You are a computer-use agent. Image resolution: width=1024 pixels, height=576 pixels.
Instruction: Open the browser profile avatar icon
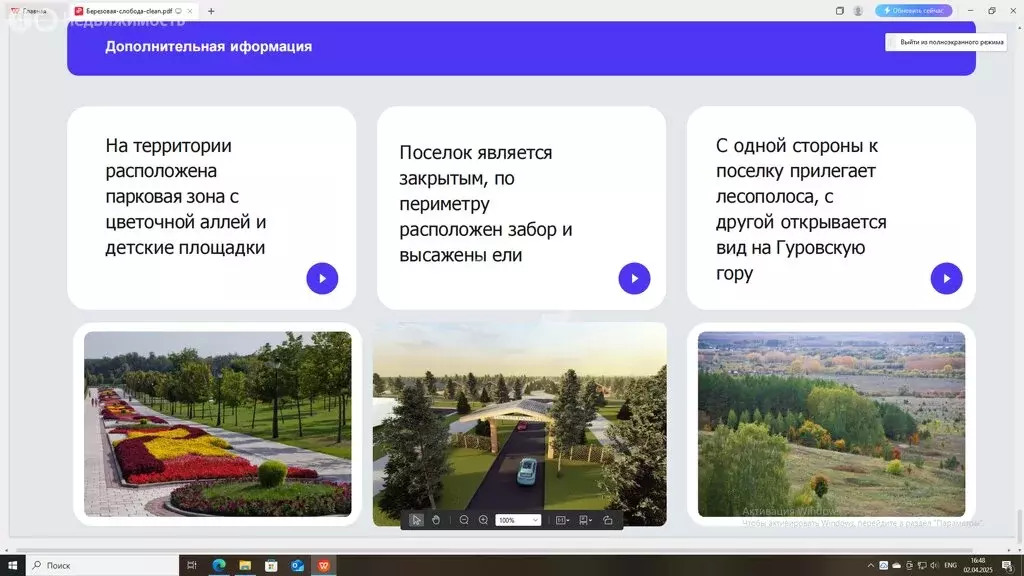pyautogui.click(x=858, y=10)
